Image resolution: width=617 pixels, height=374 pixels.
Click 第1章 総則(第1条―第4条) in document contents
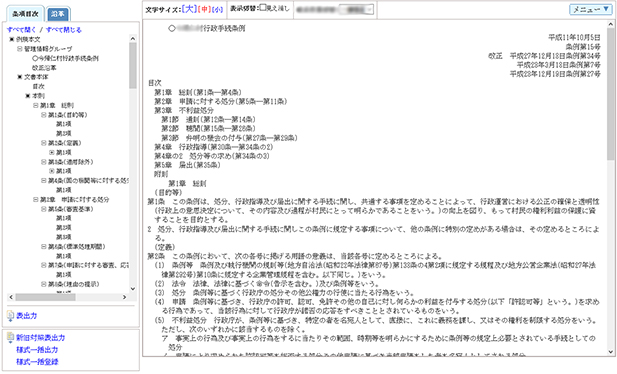pos(198,93)
